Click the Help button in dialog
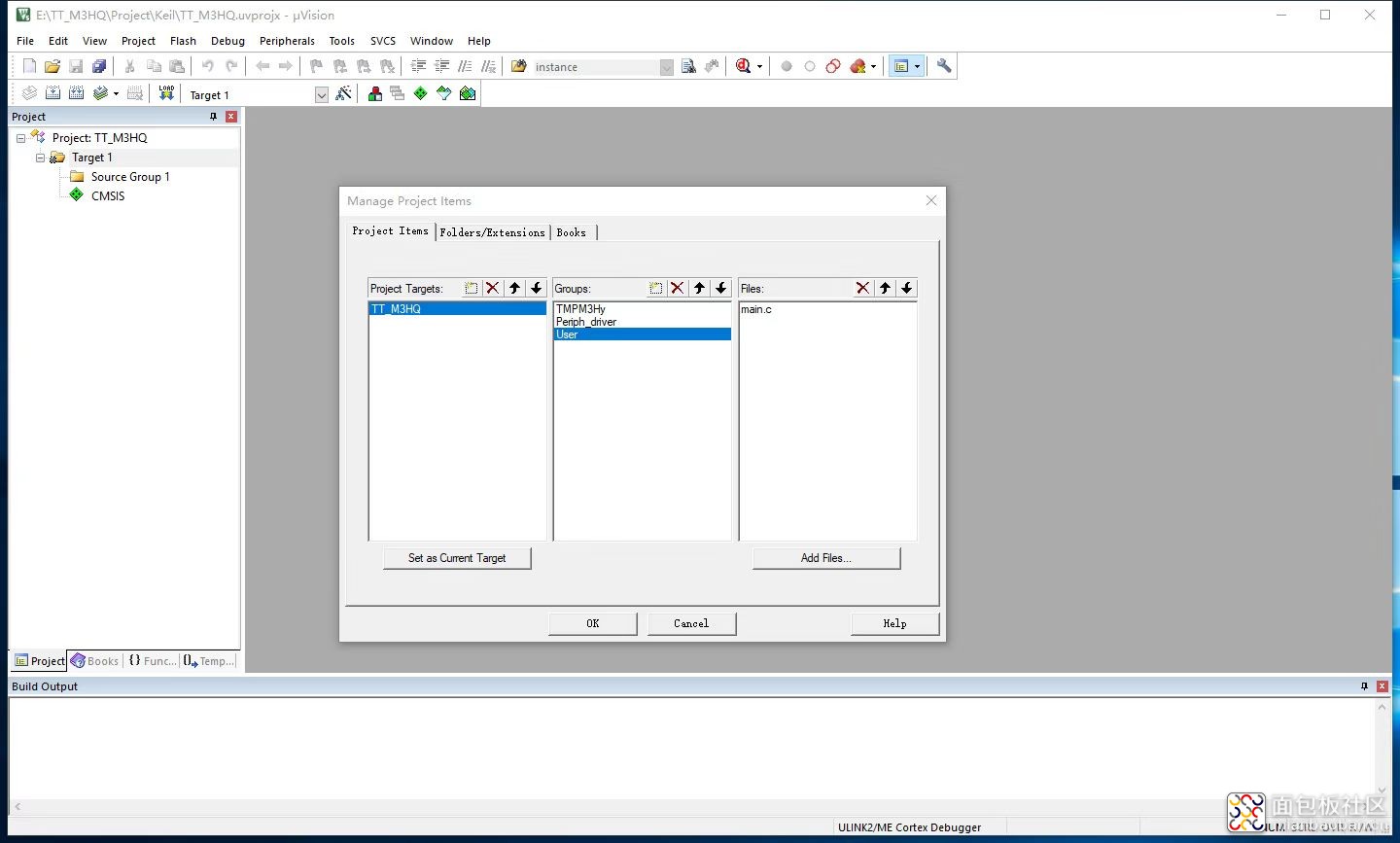The height and width of the screenshot is (843, 1400). coord(894,623)
